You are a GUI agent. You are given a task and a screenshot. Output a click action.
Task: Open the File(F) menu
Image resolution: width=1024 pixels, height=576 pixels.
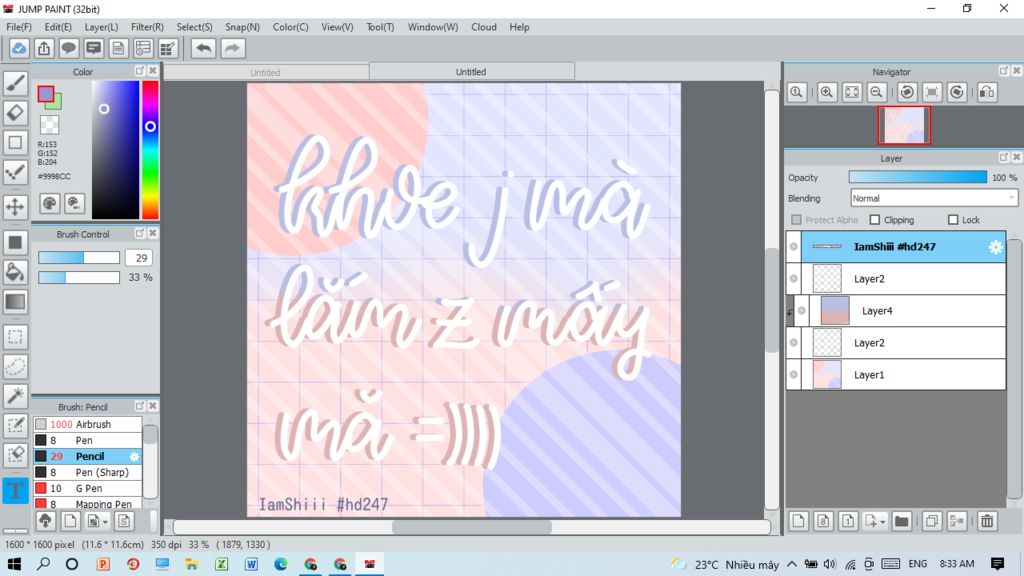(18, 27)
